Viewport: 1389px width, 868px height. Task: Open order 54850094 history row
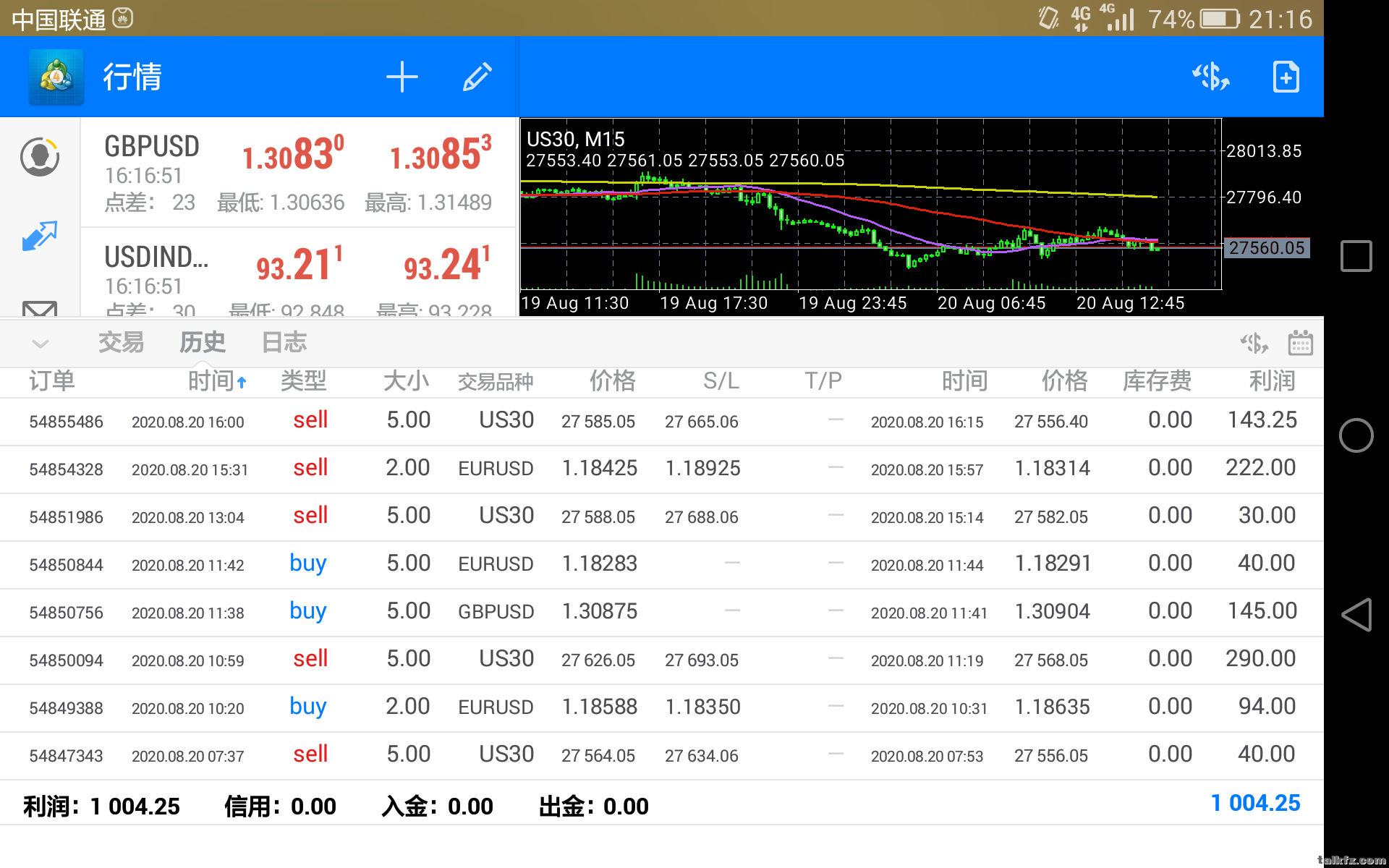(x=662, y=660)
